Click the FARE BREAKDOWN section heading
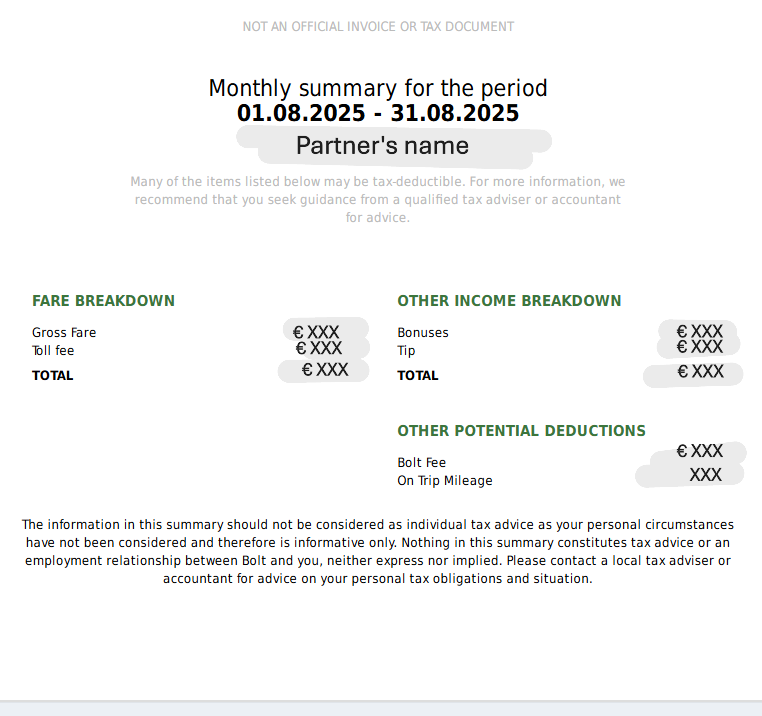762x716 pixels. pyautogui.click(x=103, y=301)
